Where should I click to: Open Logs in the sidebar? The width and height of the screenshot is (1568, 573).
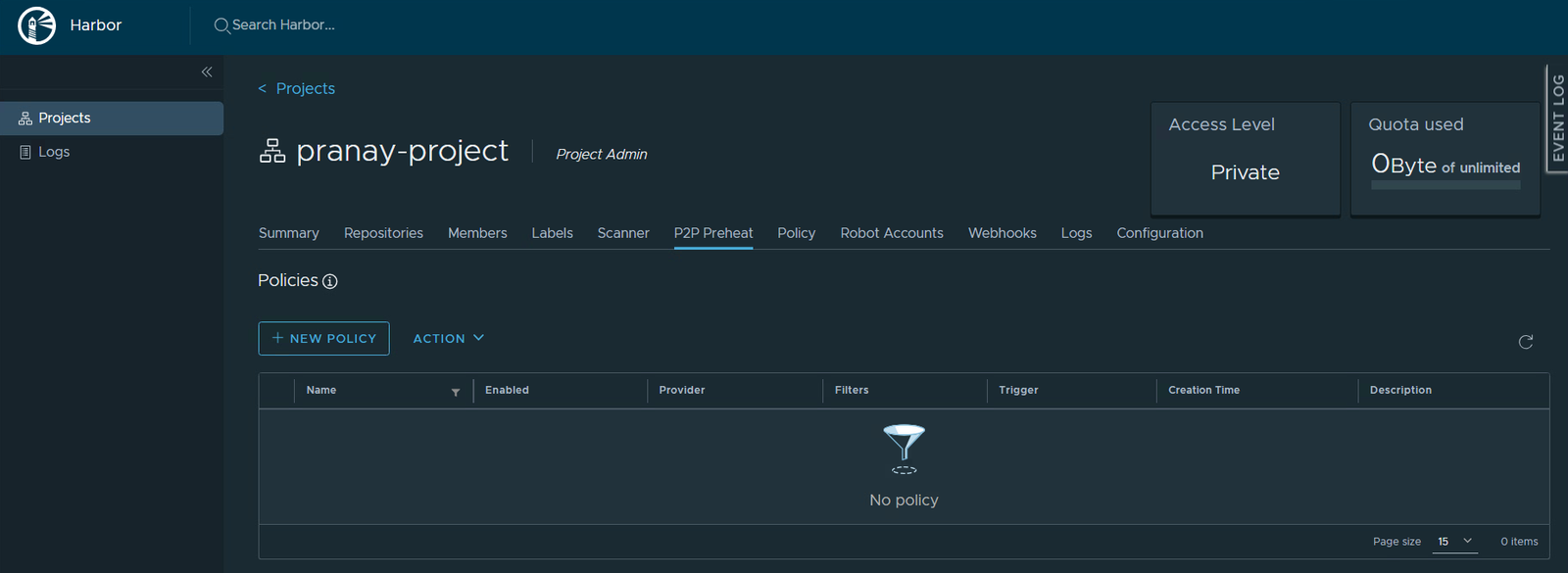112,152
